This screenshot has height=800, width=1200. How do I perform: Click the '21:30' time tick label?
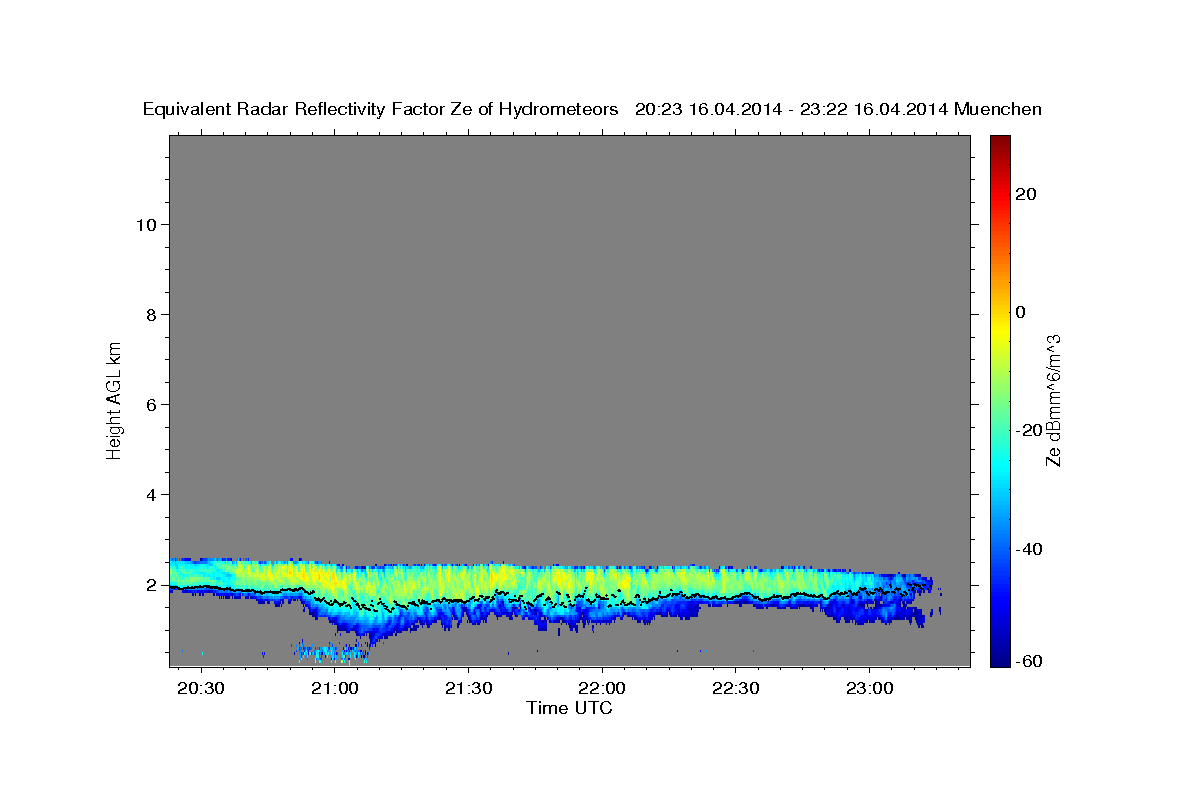[469, 689]
